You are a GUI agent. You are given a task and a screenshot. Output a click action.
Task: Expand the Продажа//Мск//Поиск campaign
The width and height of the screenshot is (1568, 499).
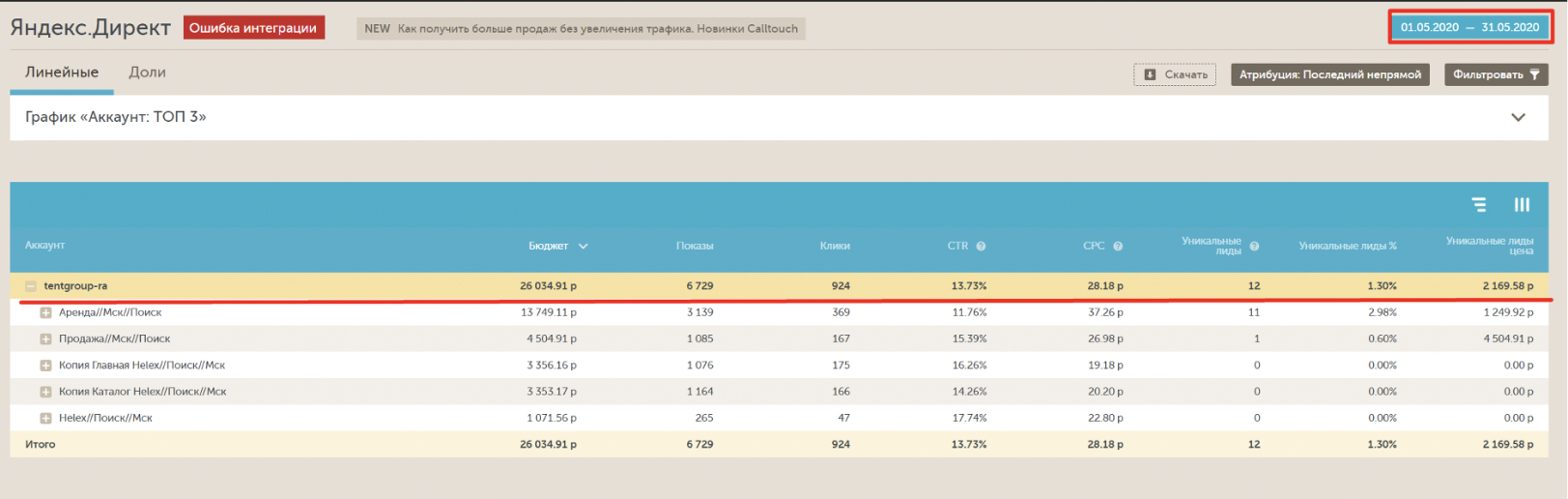pos(45,338)
